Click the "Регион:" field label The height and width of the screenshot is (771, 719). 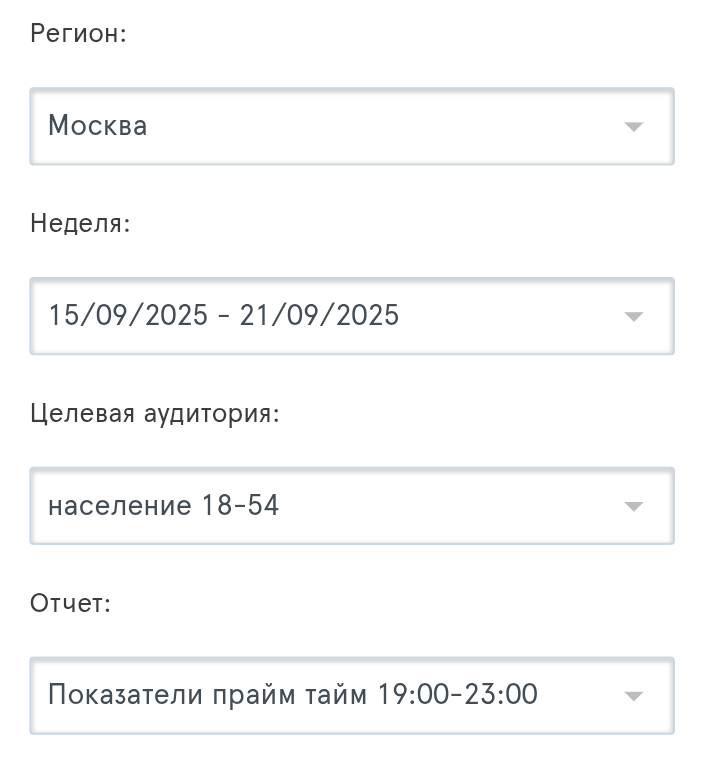pyautogui.click(x=79, y=34)
